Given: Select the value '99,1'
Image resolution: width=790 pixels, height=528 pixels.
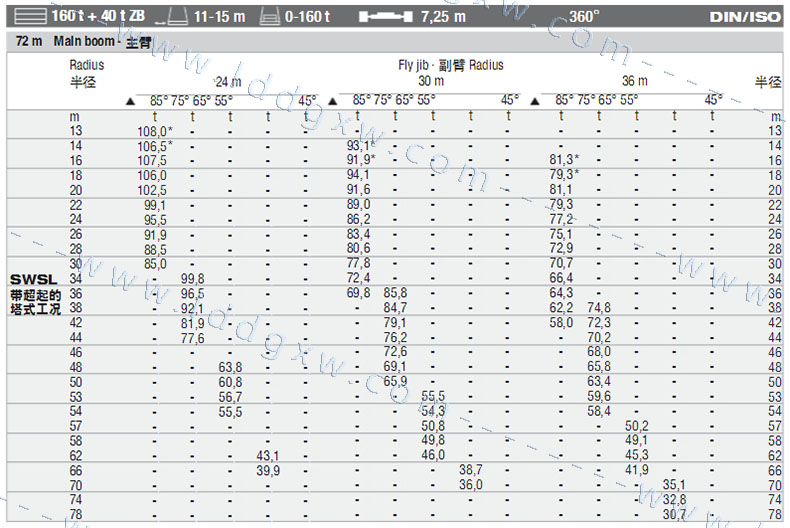Looking at the screenshot, I should click(x=155, y=206).
